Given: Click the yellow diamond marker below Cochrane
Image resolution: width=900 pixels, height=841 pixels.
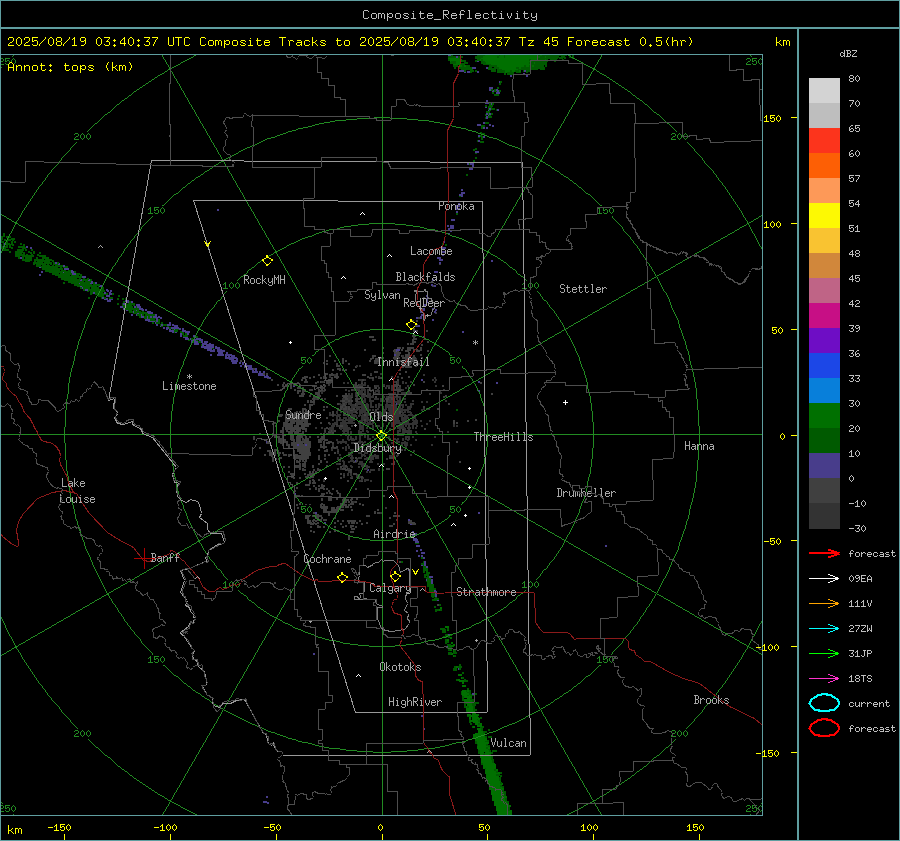Looking at the screenshot, I should [x=343, y=577].
